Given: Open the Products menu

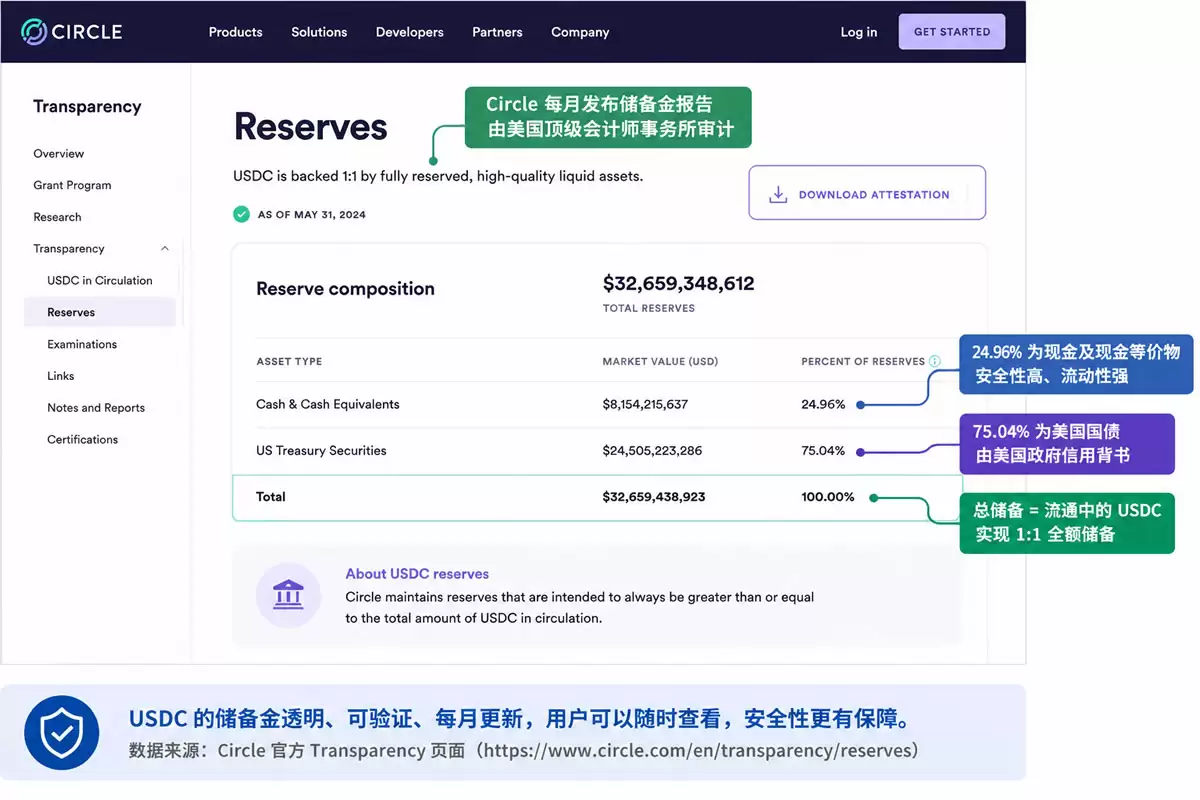Looking at the screenshot, I should pyautogui.click(x=235, y=32).
